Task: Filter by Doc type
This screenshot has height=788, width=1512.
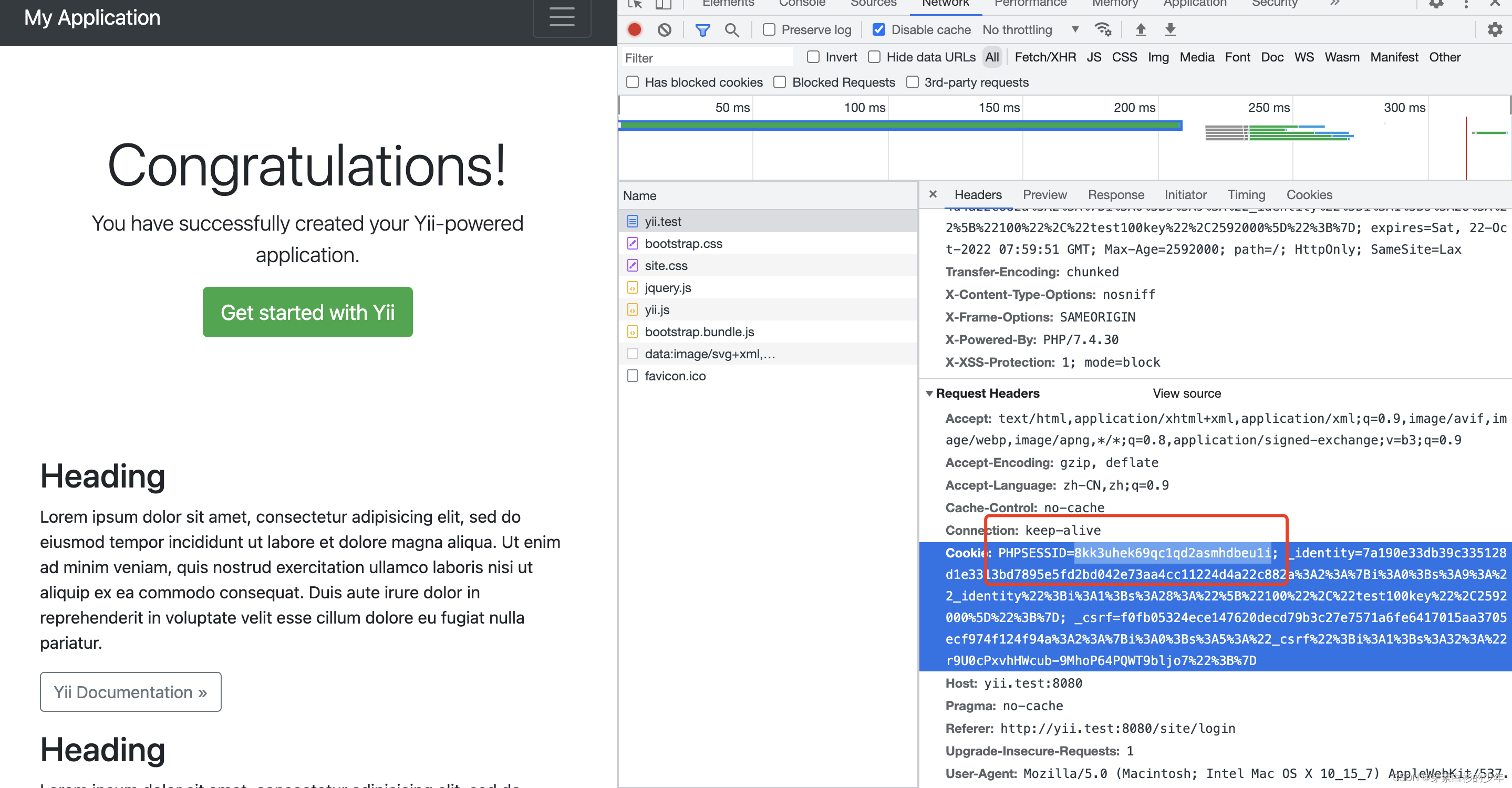Action: [x=1272, y=57]
